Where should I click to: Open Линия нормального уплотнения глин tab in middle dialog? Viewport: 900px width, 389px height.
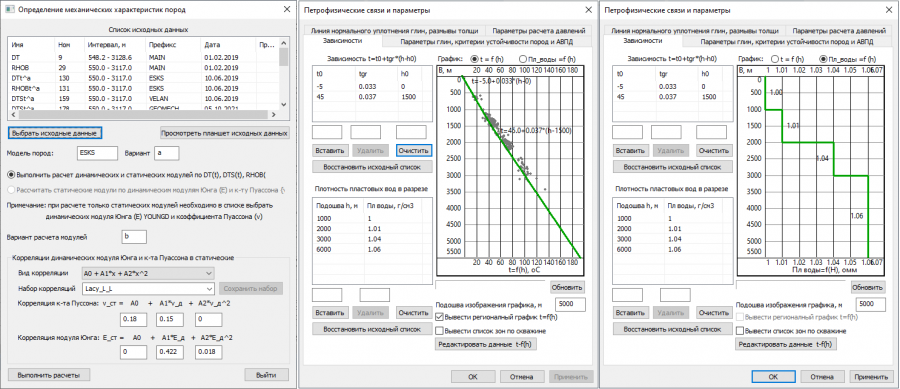395,31
